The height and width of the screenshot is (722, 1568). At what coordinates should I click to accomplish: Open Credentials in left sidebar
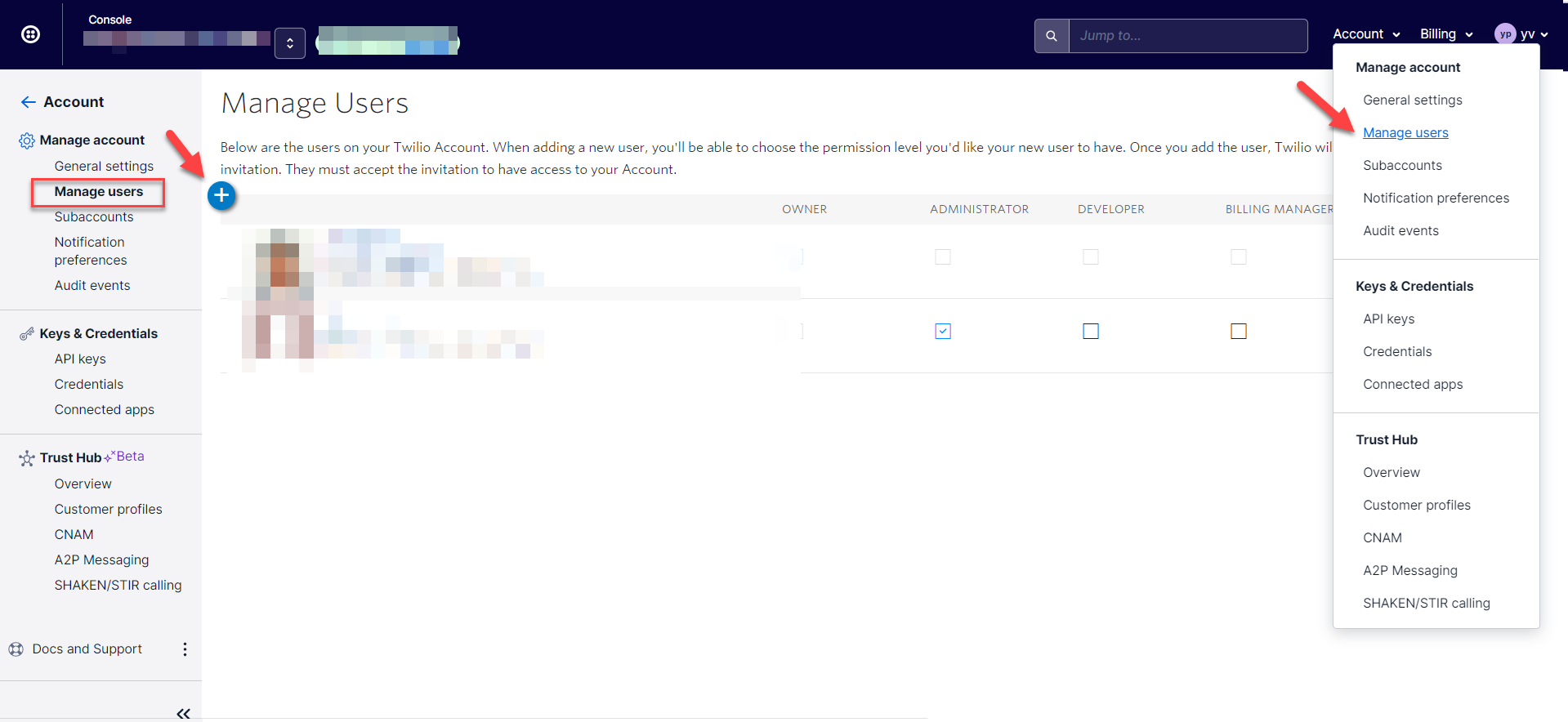point(89,385)
